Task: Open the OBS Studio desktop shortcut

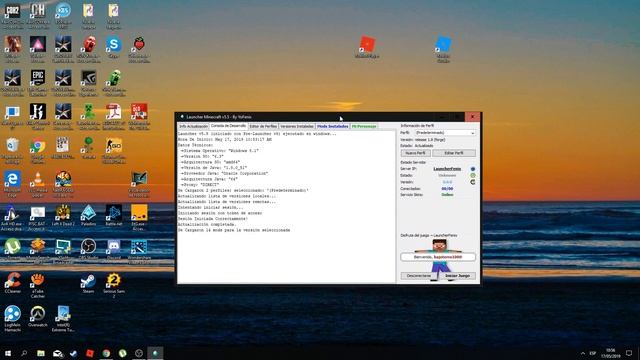Action: click(x=89, y=250)
